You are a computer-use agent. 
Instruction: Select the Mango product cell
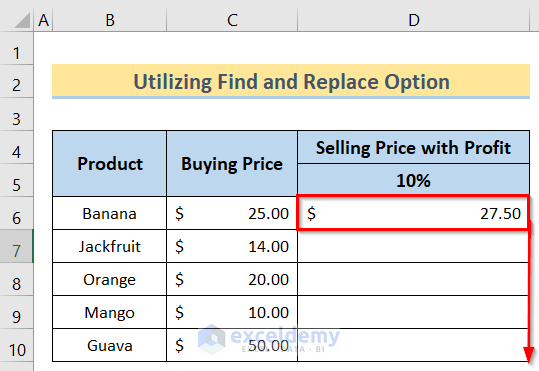click(x=110, y=313)
